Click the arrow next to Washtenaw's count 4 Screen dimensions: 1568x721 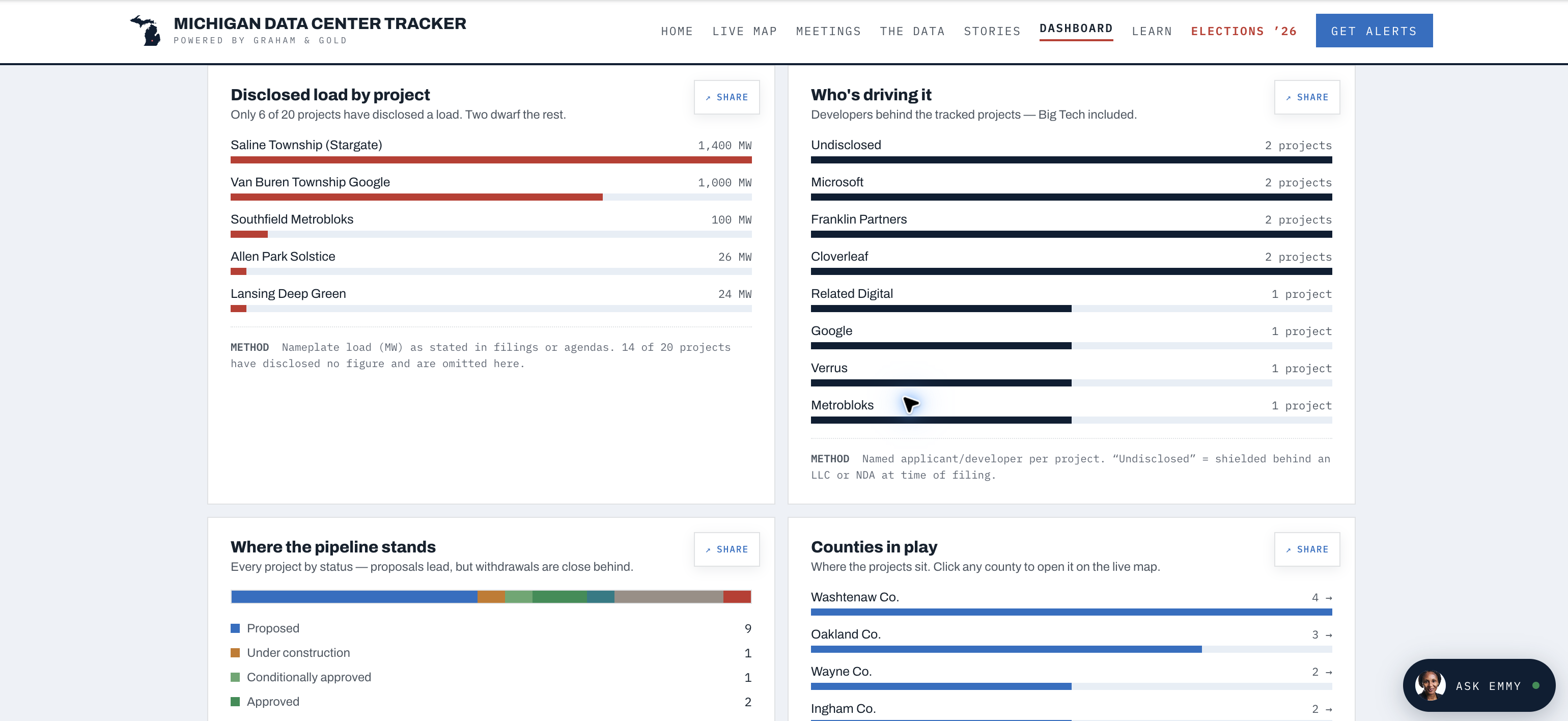pos(1328,598)
